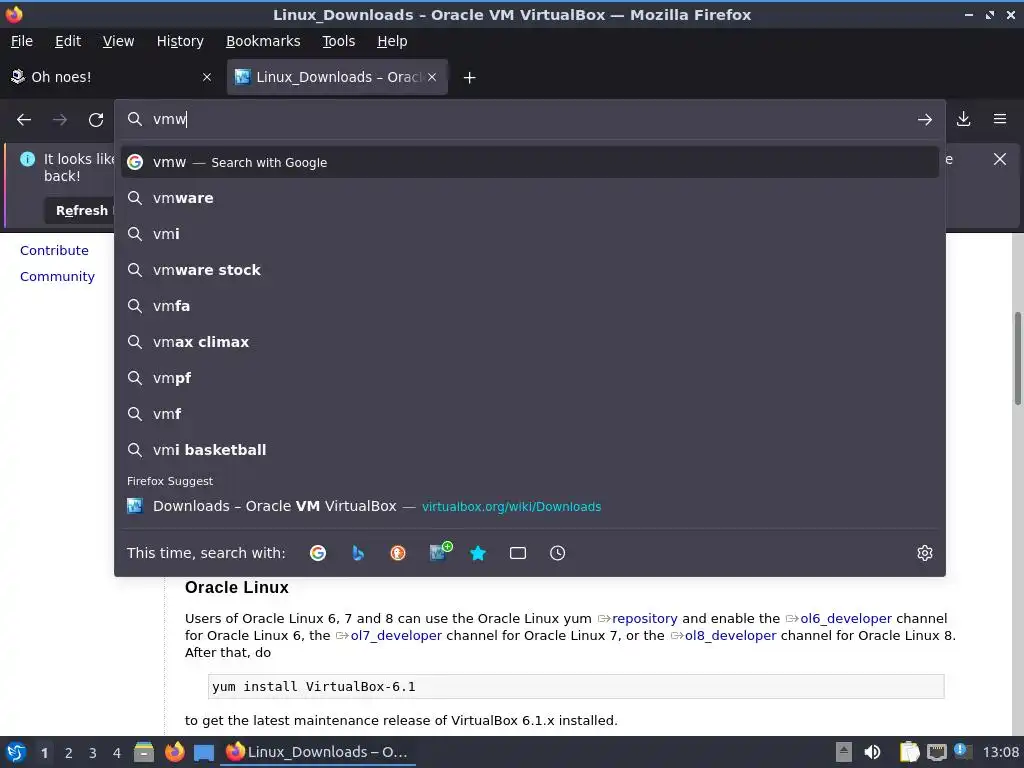Click the 13:08 clock
The height and width of the screenshot is (768, 1024).
click(x=1000, y=752)
